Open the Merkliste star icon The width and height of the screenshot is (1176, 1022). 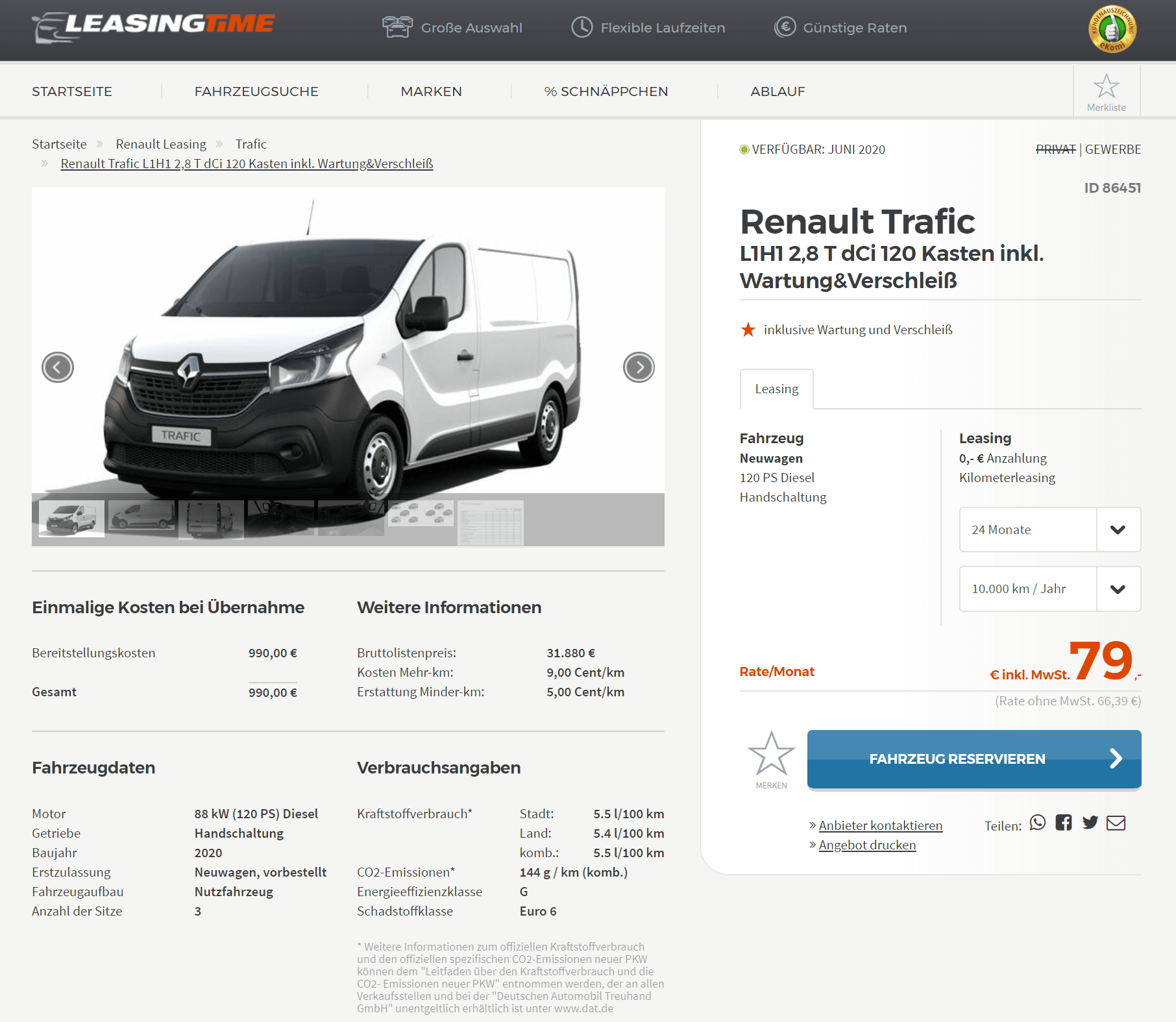tap(1106, 86)
